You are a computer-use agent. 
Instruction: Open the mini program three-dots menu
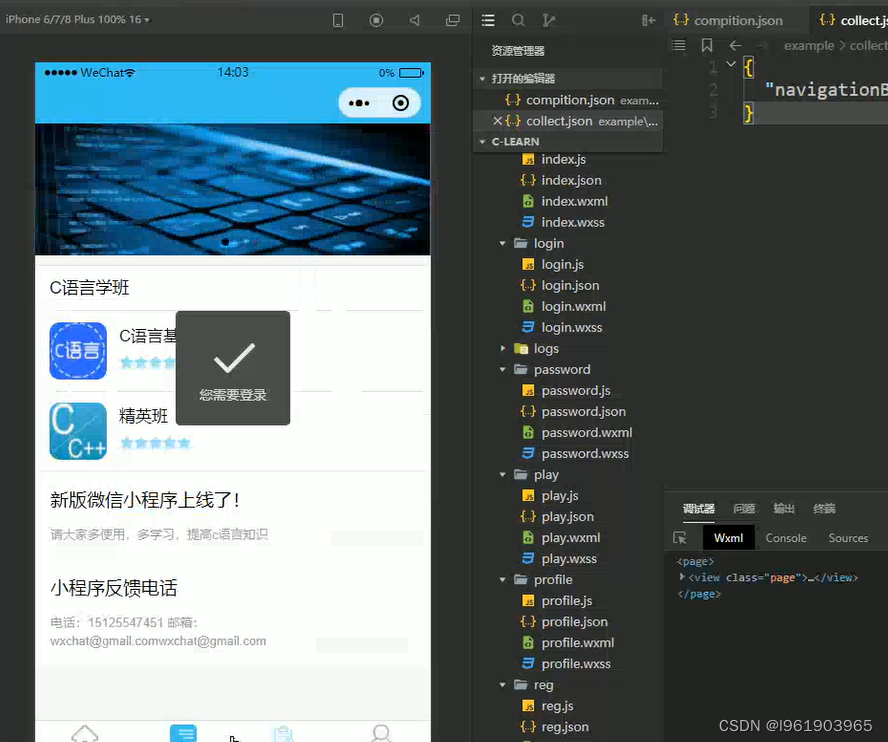(359, 103)
